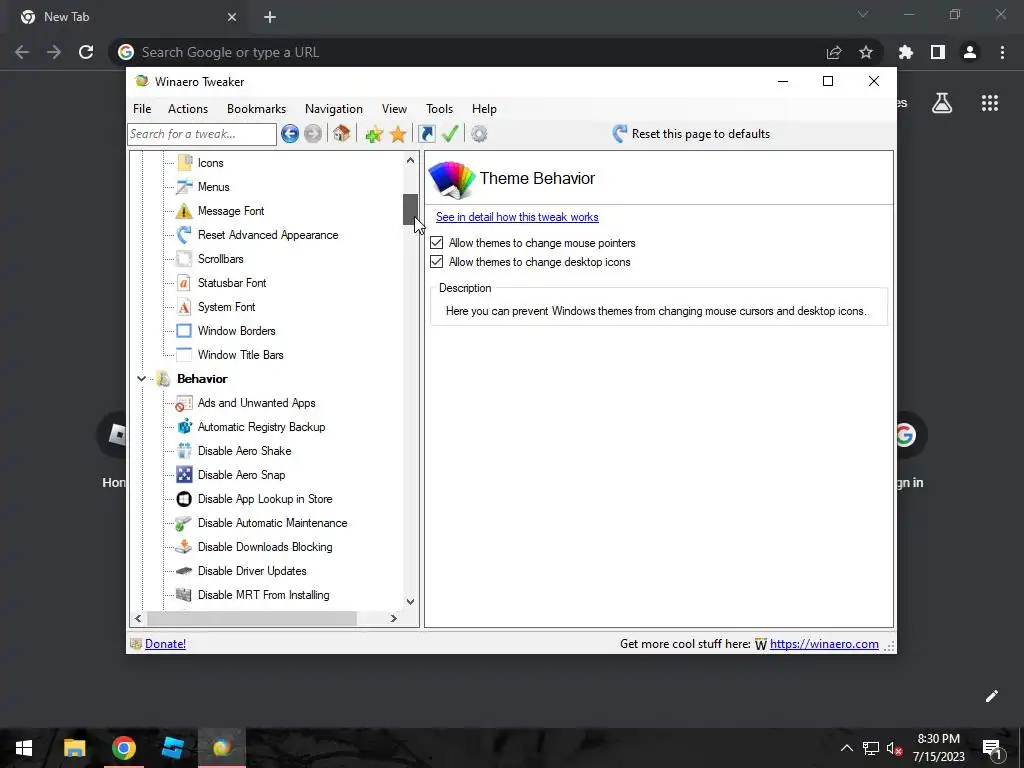This screenshot has height=768, width=1024.
Task: Open the Actions menu
Action: (188, 109)
